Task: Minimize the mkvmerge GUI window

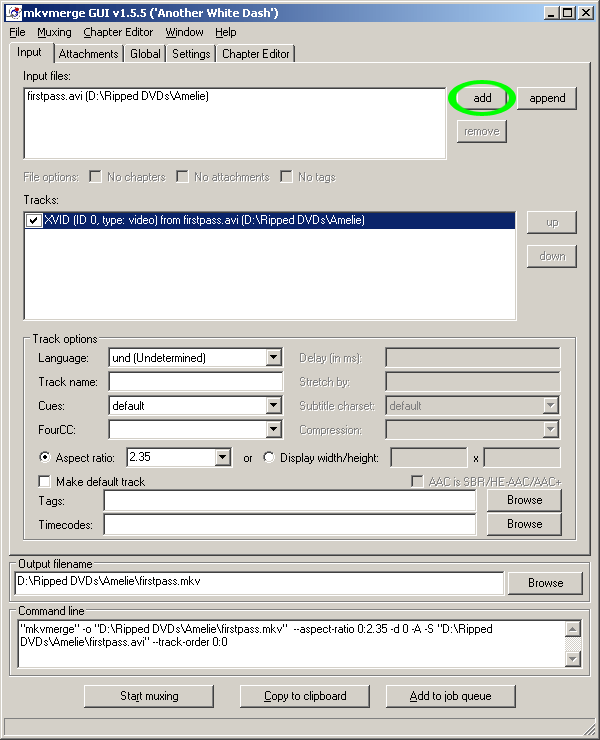Action: 551,13
